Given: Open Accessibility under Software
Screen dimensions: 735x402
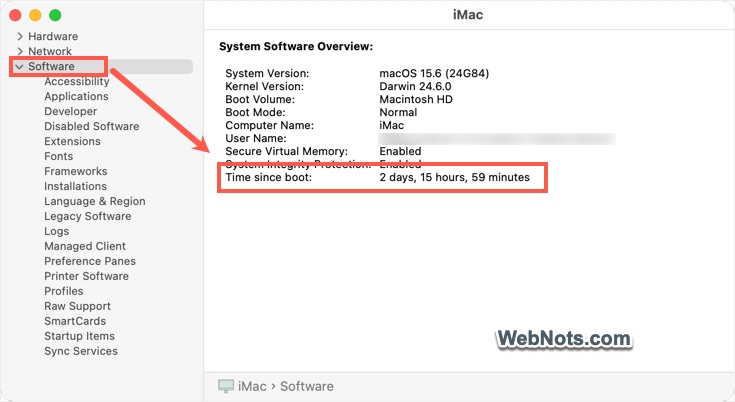Looking at the screenshot, I should [77, 81].
